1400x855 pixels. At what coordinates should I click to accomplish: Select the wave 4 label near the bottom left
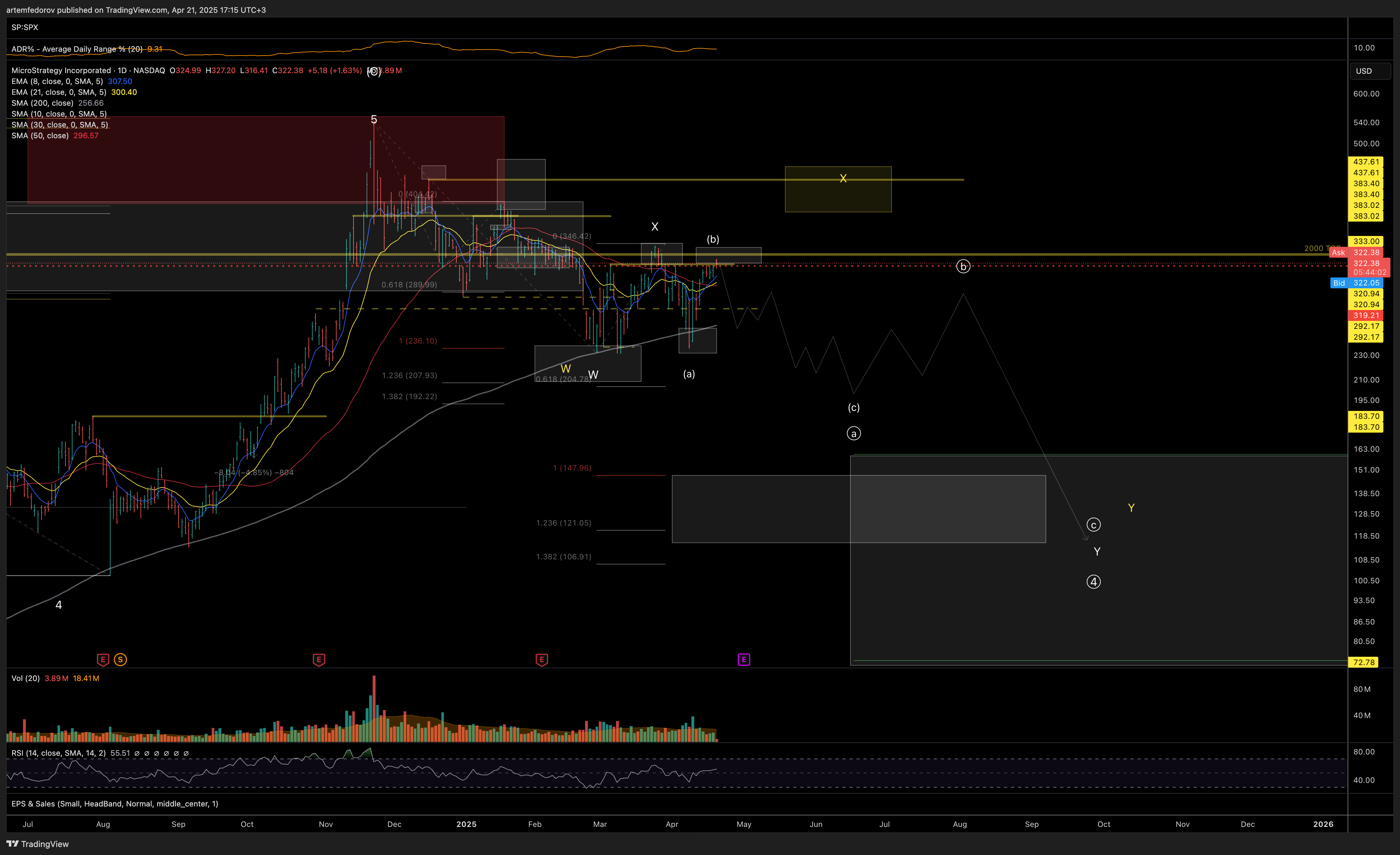(x=58, y=605)
